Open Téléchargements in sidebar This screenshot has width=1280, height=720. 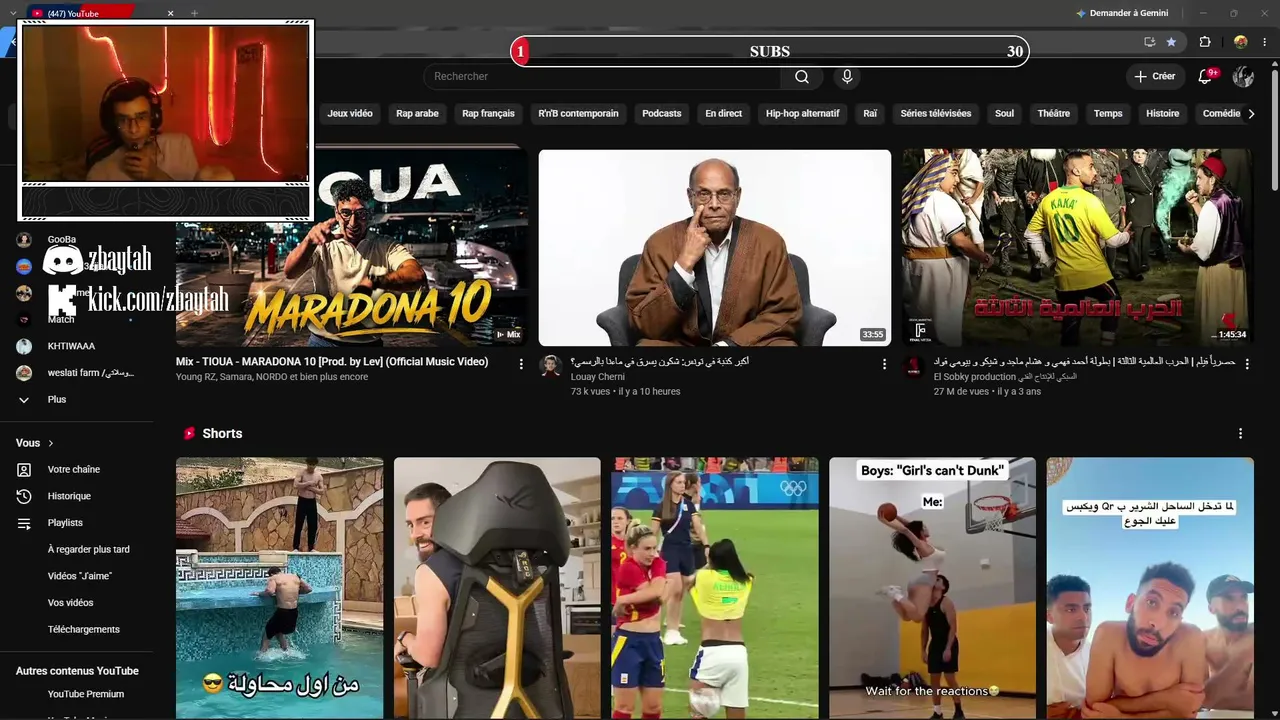click(83, 630)
